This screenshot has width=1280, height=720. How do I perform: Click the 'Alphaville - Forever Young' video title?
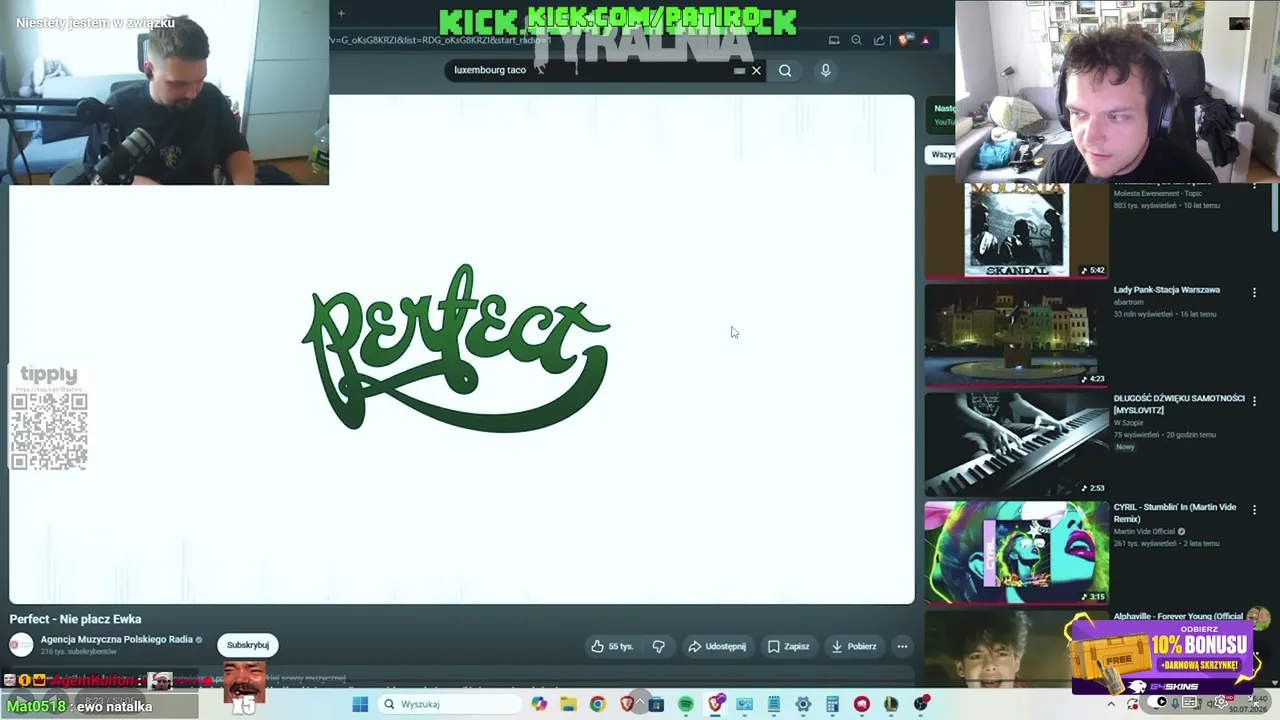pos(1178,617)
